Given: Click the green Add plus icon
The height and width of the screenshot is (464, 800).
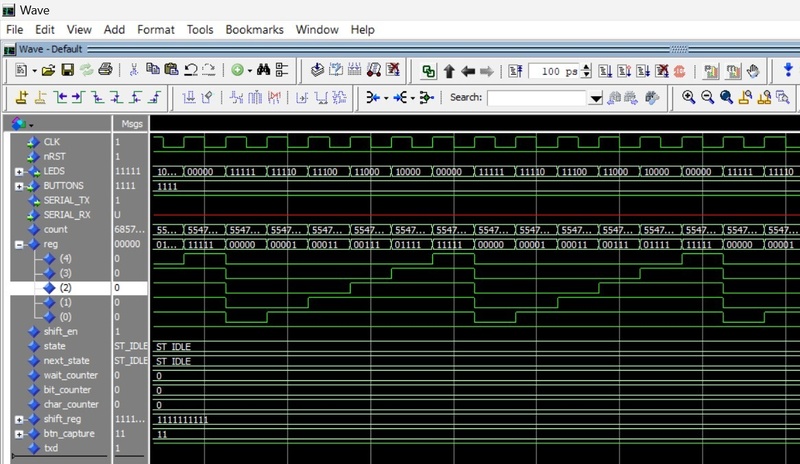Looking at the screenshot, I should pyautogui.click(x=237, y=70).
